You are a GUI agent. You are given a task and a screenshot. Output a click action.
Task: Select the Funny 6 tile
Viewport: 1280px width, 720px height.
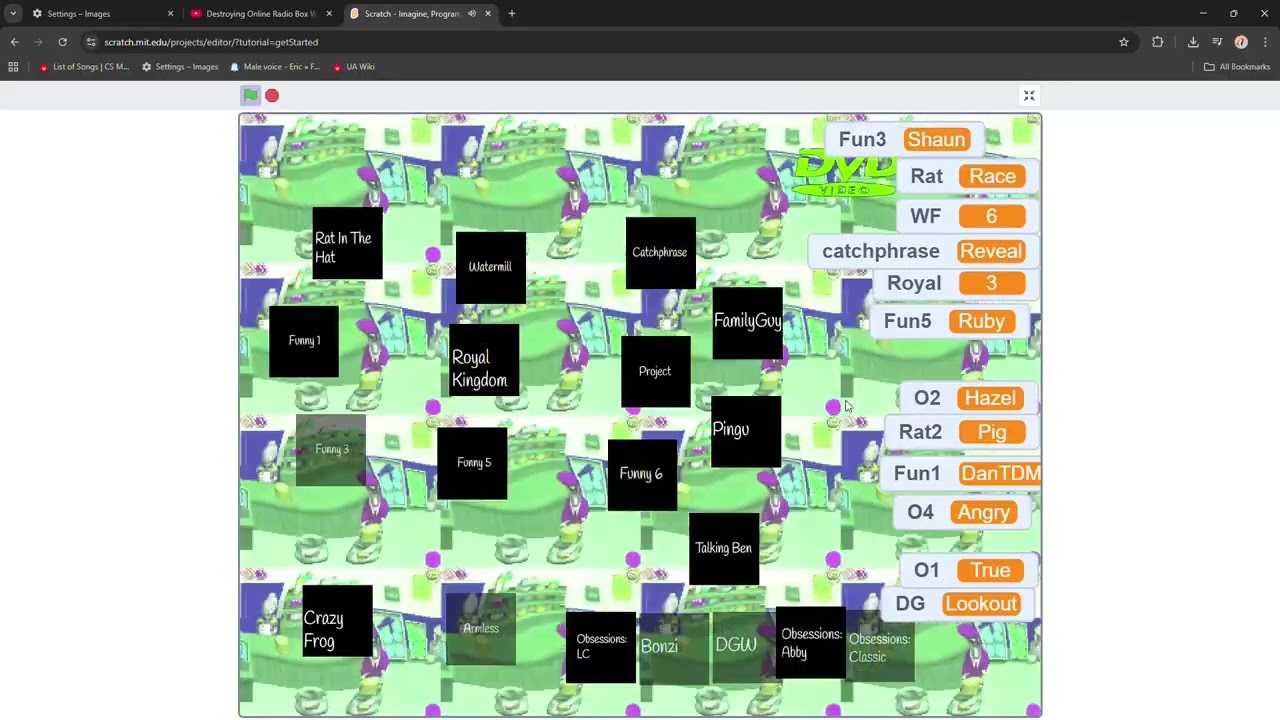(642, 475)
